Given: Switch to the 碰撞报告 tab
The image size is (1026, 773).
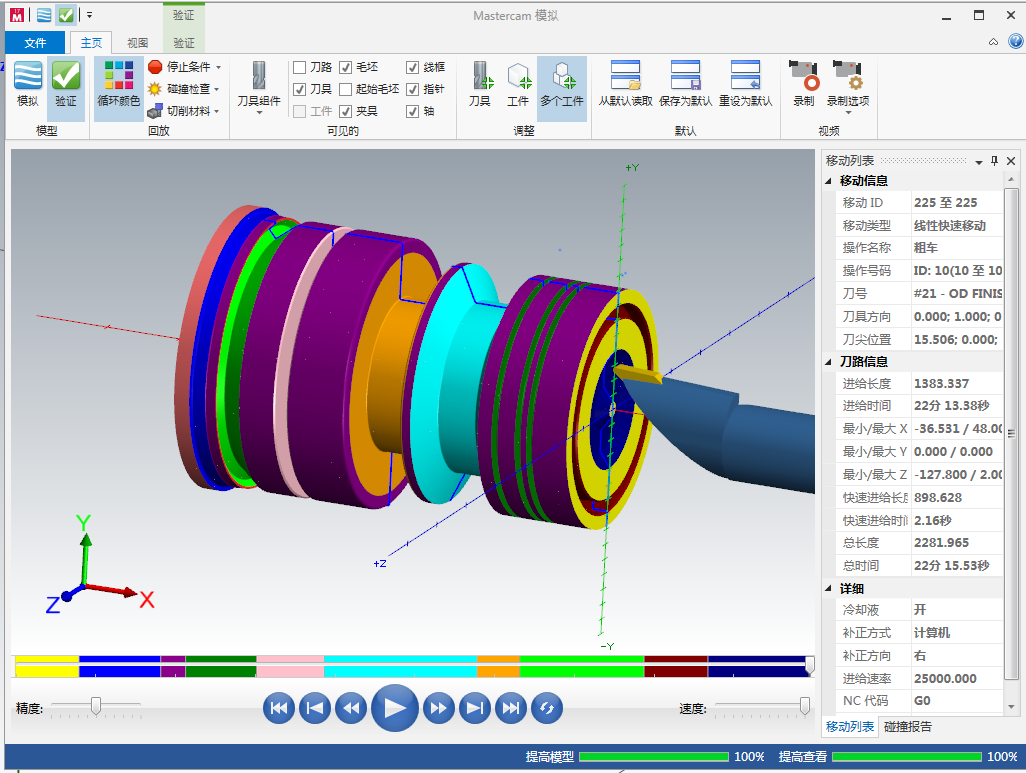Looking at the screenshot, I should coord(907,727).
